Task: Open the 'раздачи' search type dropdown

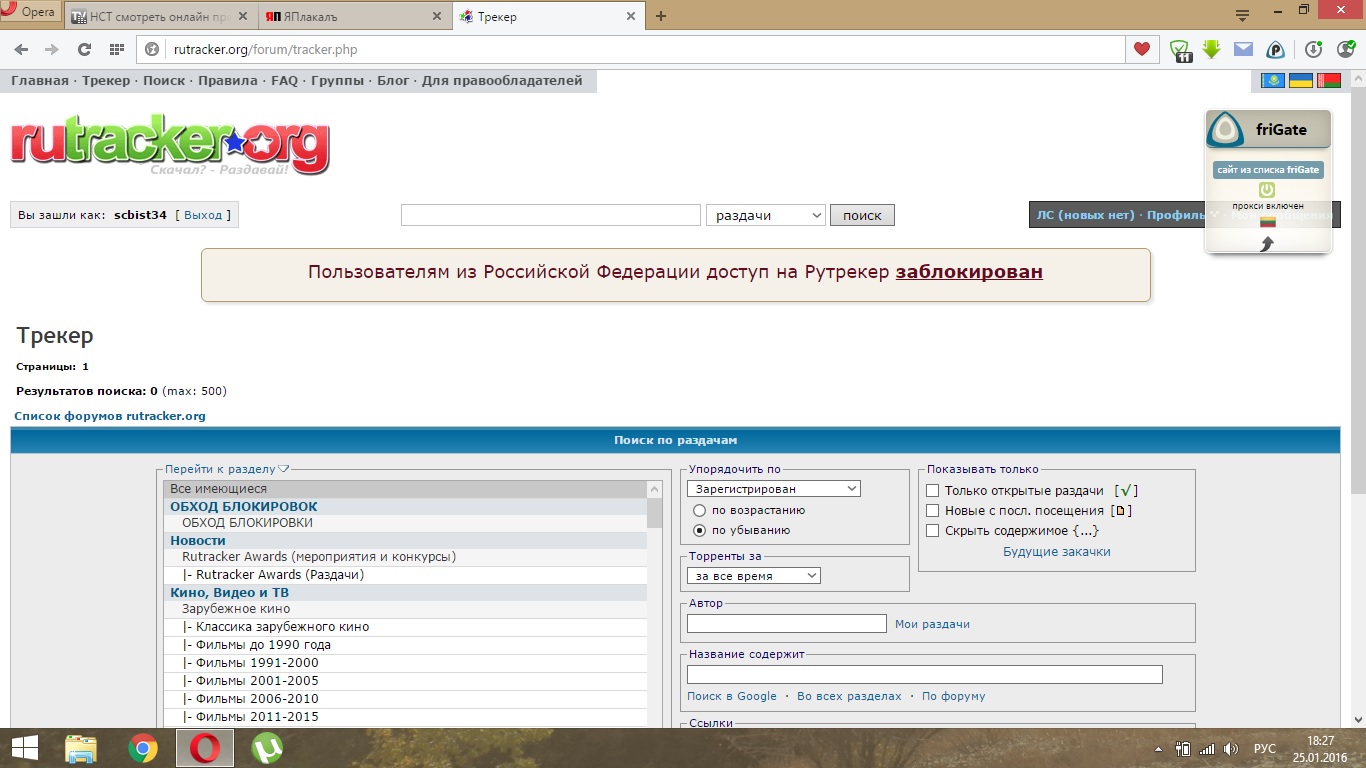Action: point(766,215)
